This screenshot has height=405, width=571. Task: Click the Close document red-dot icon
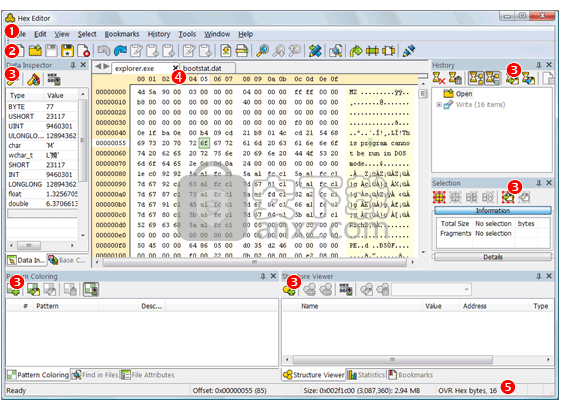pos(84,51)
